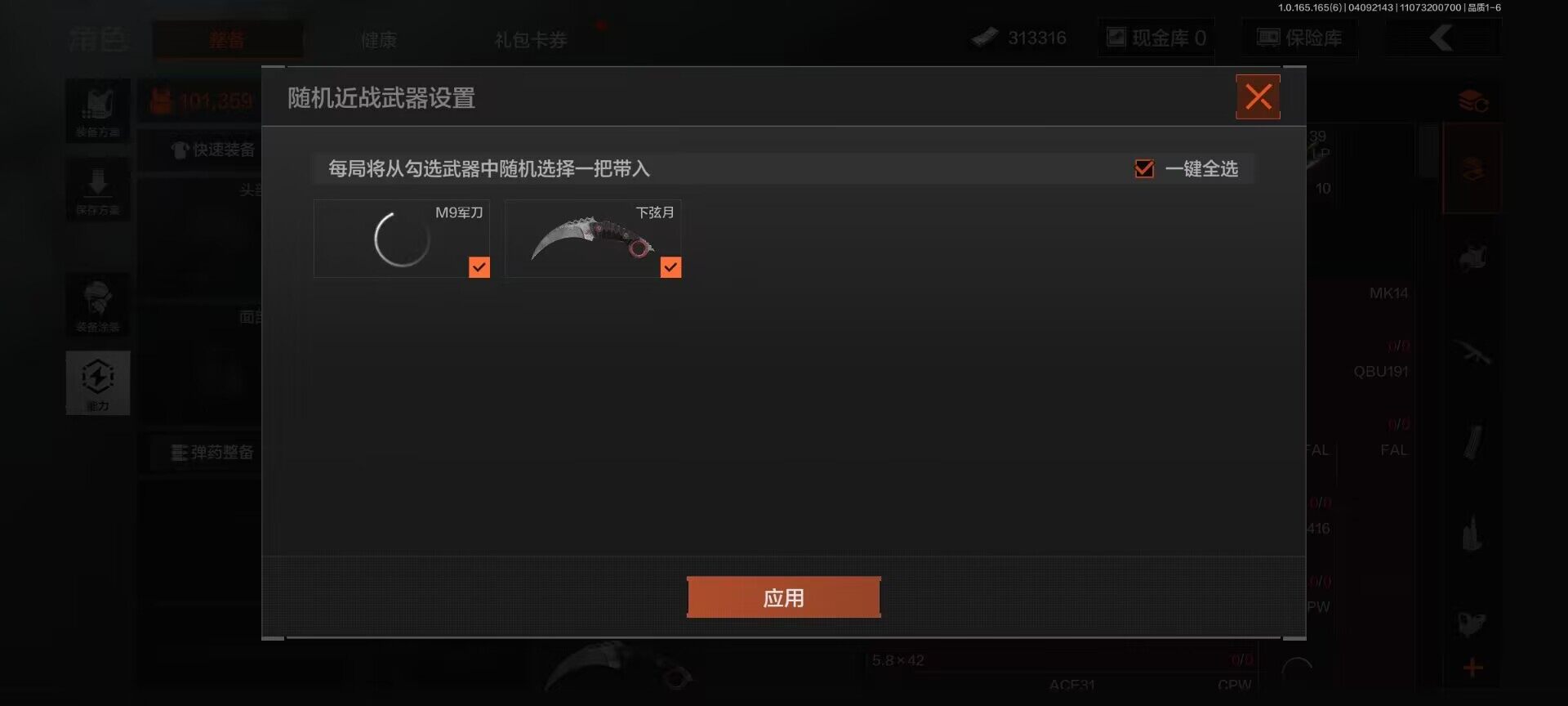
Task: Open the 保险库 safe box
Action: pyautogui.click(x=1300, y=38)
